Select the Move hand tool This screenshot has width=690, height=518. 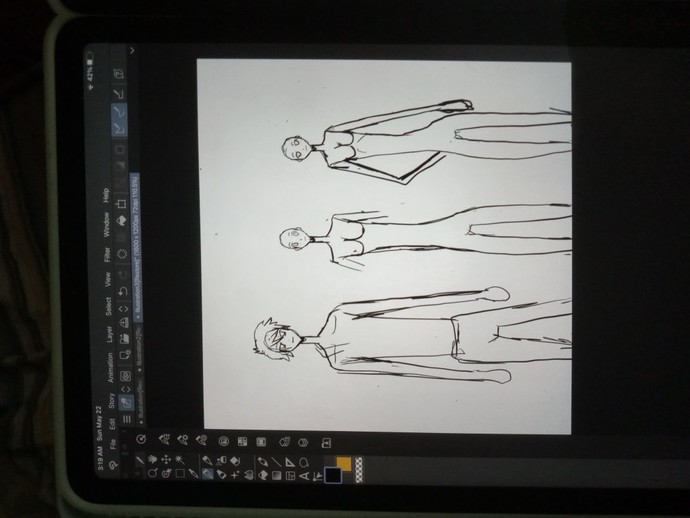click(152, 460)
